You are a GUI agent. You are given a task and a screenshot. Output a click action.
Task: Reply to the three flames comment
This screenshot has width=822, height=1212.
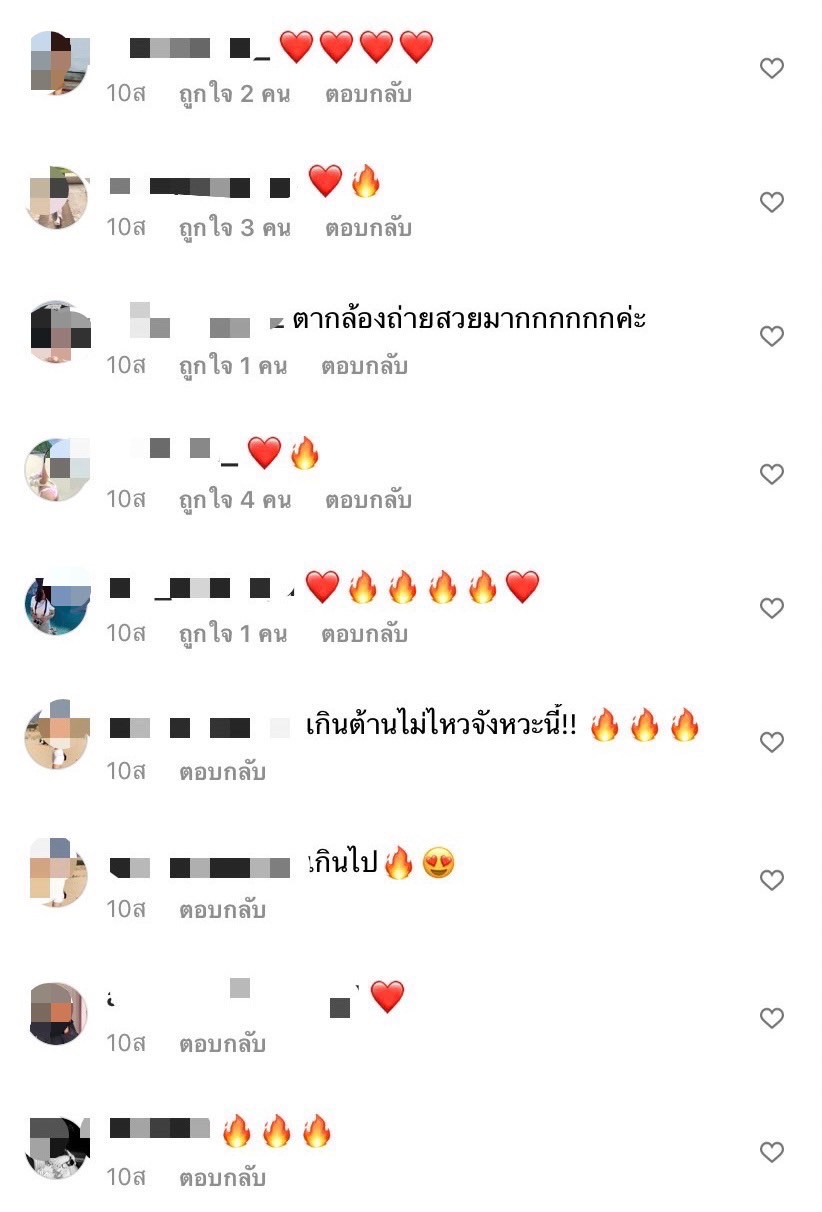222,1178
